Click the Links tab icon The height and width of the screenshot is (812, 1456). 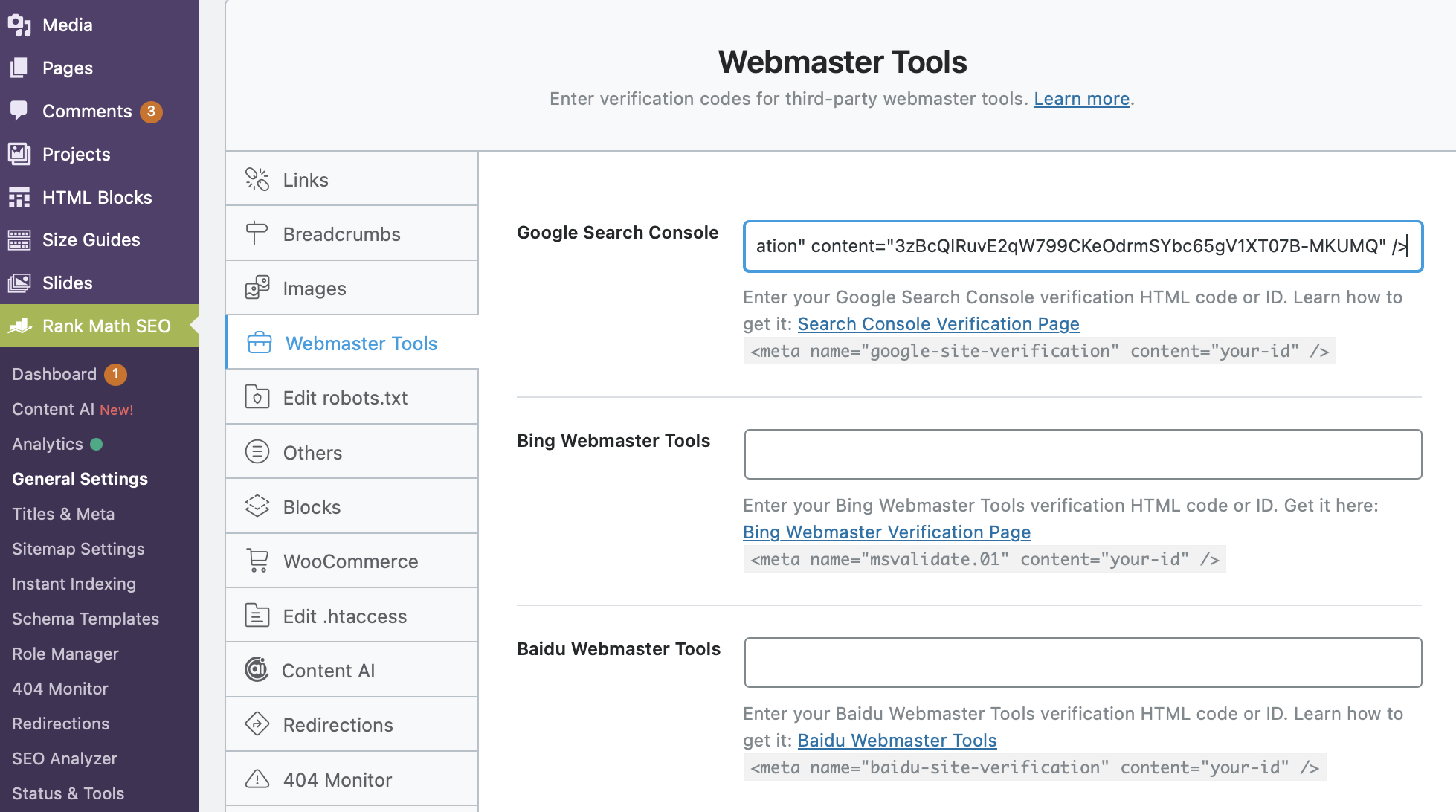(257, 179)
